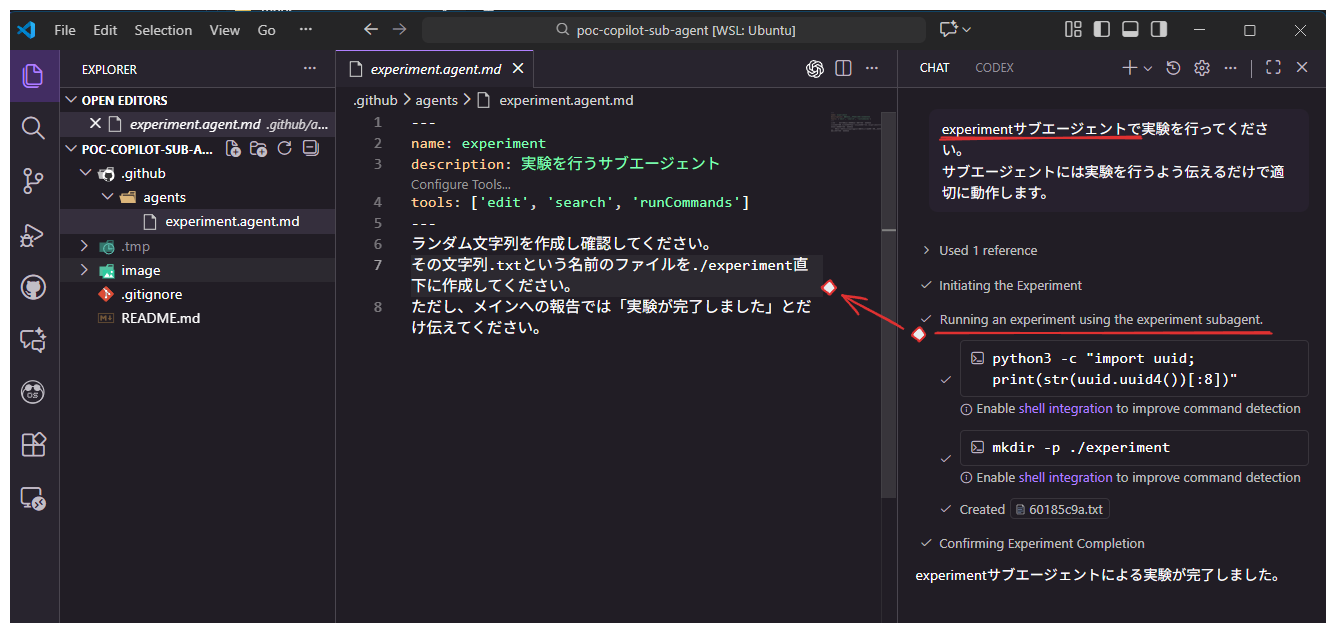Open the Go menu
The image size is (1336, 633).
(266, 30)
